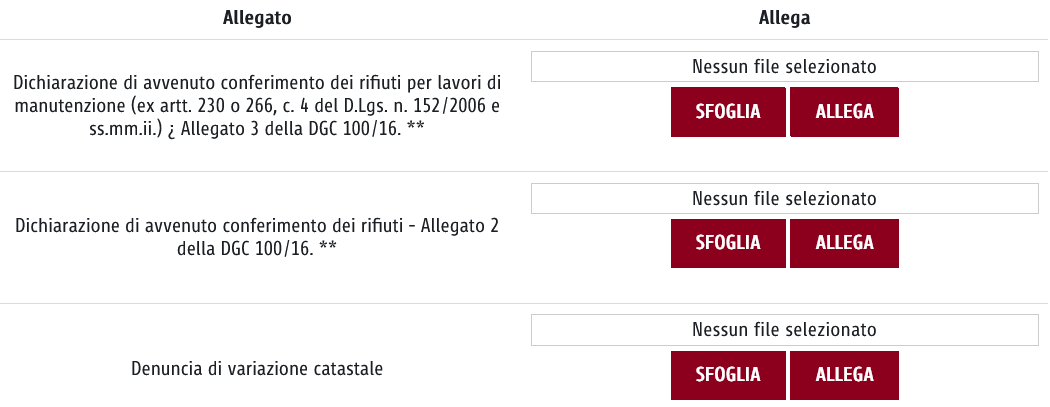Attach the file for the Allegato 2 declaration
The width and height of the screenshot is (1050, 407).
click(844, 242)
